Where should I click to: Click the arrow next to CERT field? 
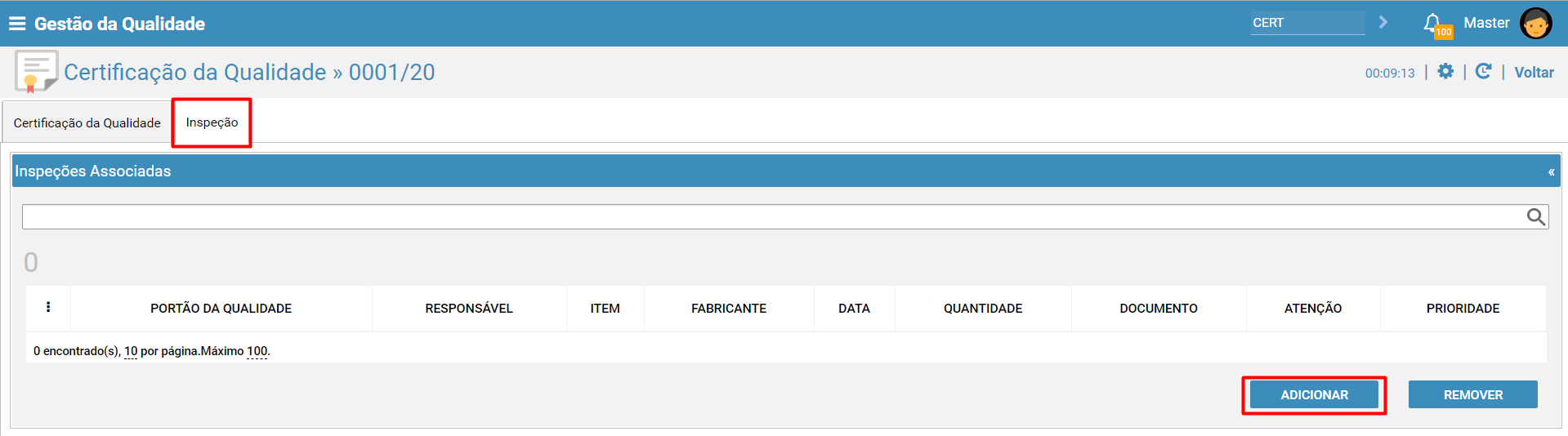pyautogui.click(x=1383, y=22)
